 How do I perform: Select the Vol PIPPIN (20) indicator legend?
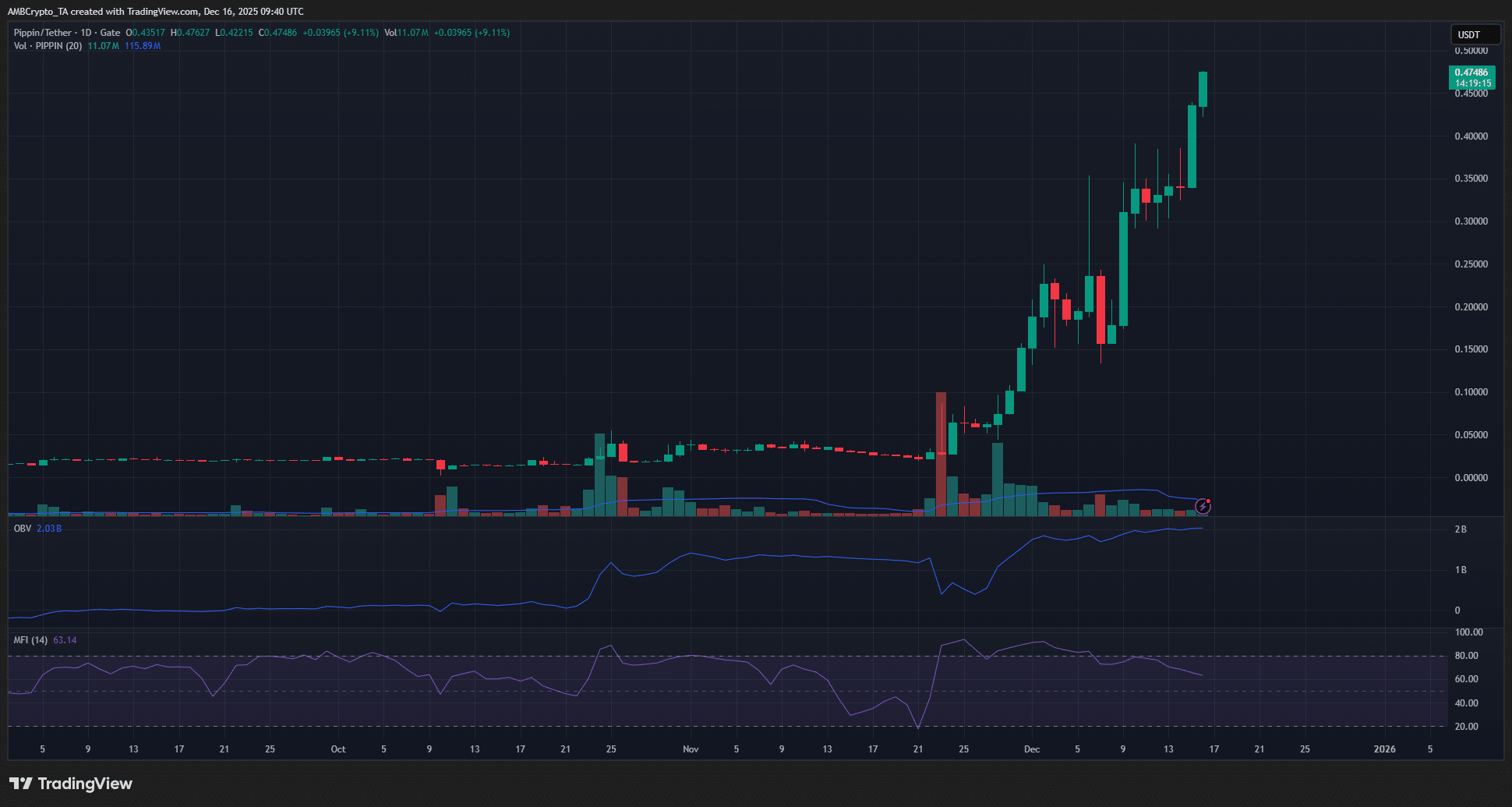48,46
